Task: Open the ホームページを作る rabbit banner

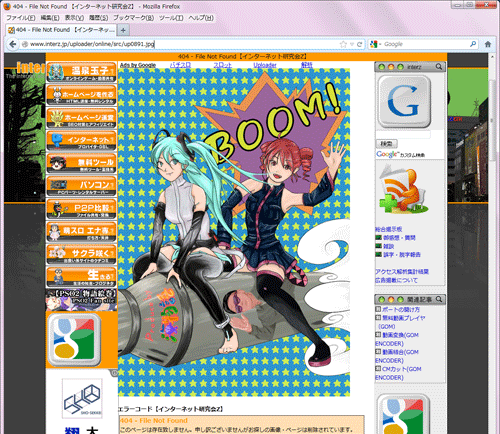Action: (81, 95)
